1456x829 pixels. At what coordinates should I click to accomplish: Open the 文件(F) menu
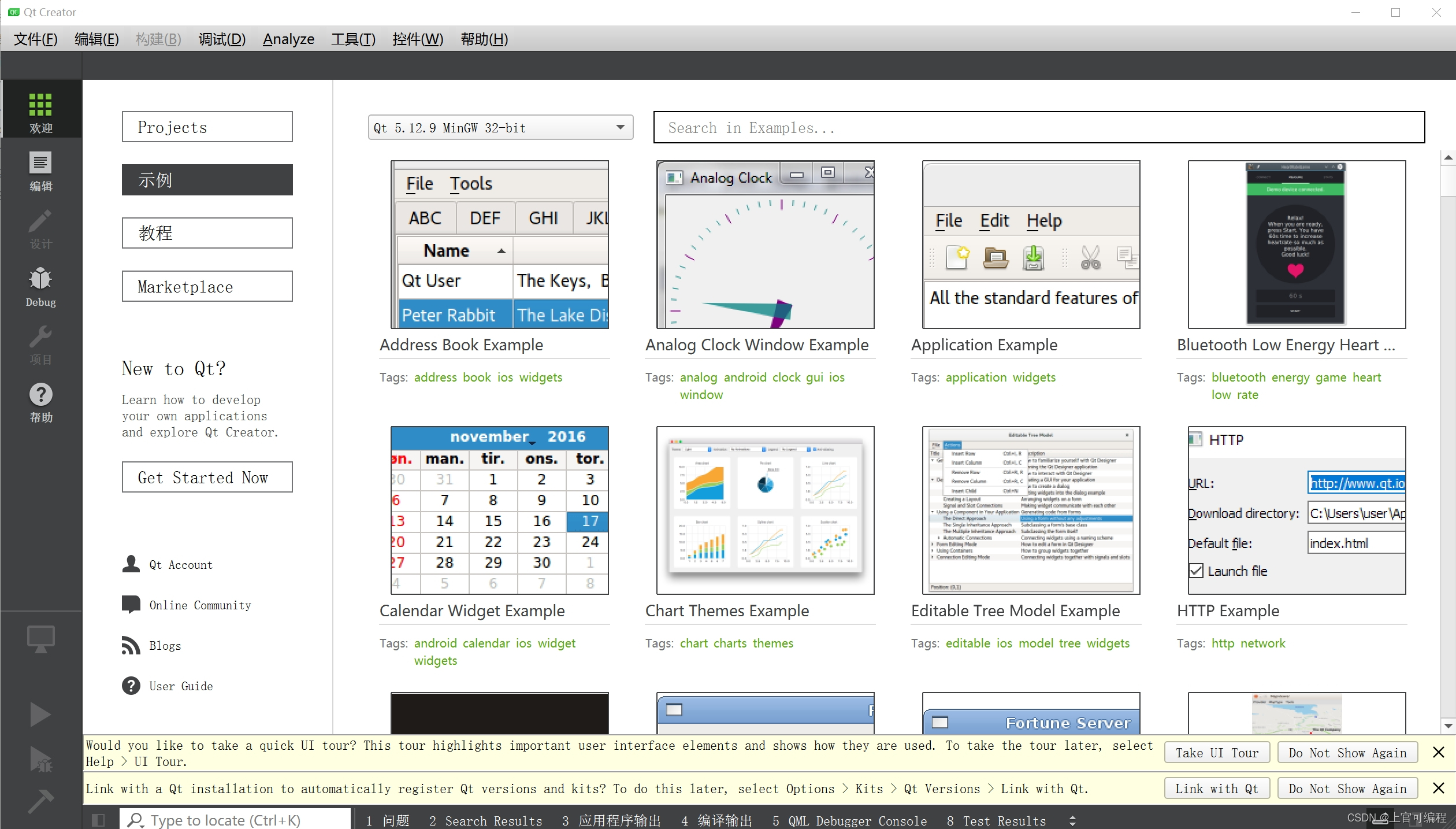[x=36, y=39]
